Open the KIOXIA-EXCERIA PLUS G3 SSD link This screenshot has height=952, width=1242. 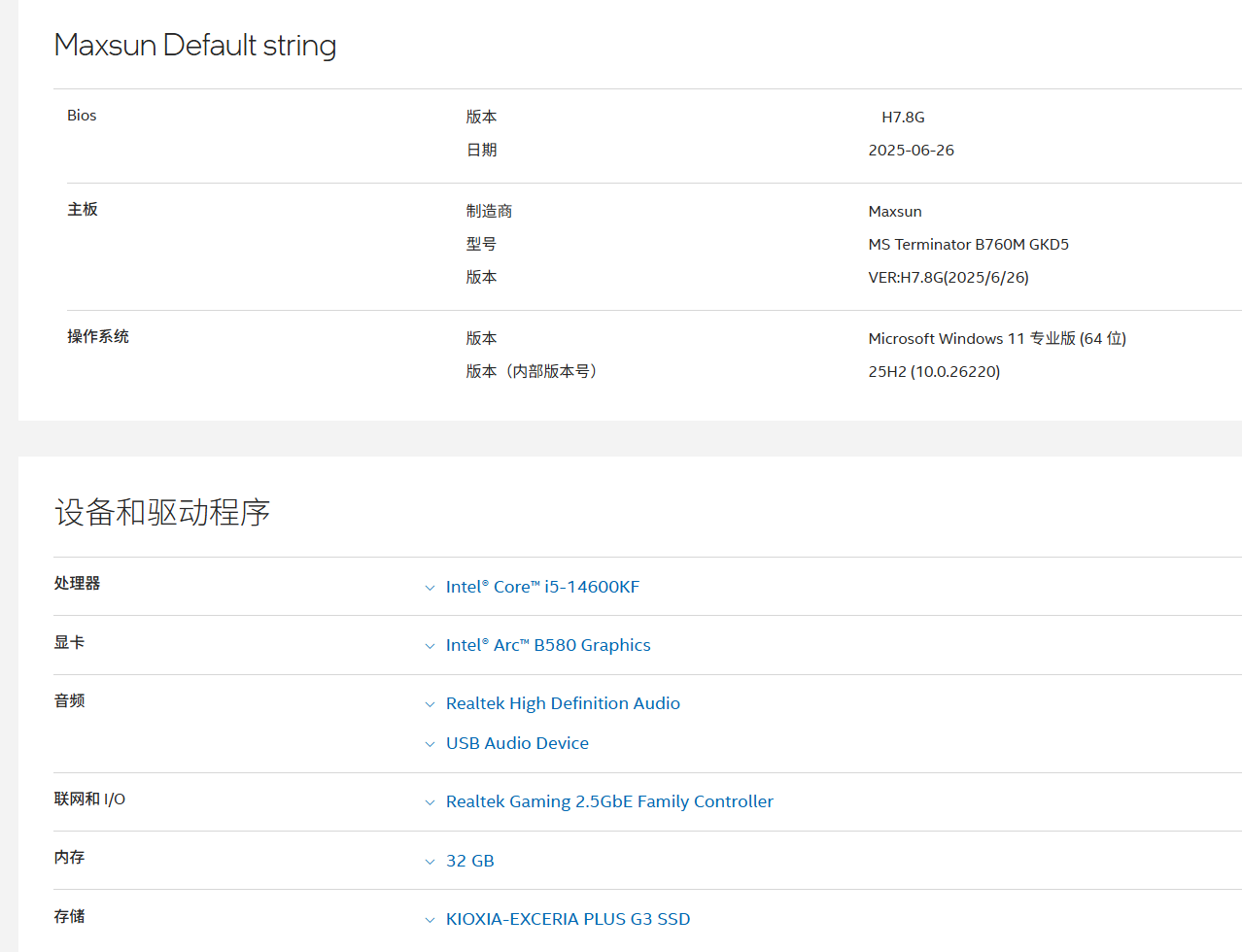568,919
